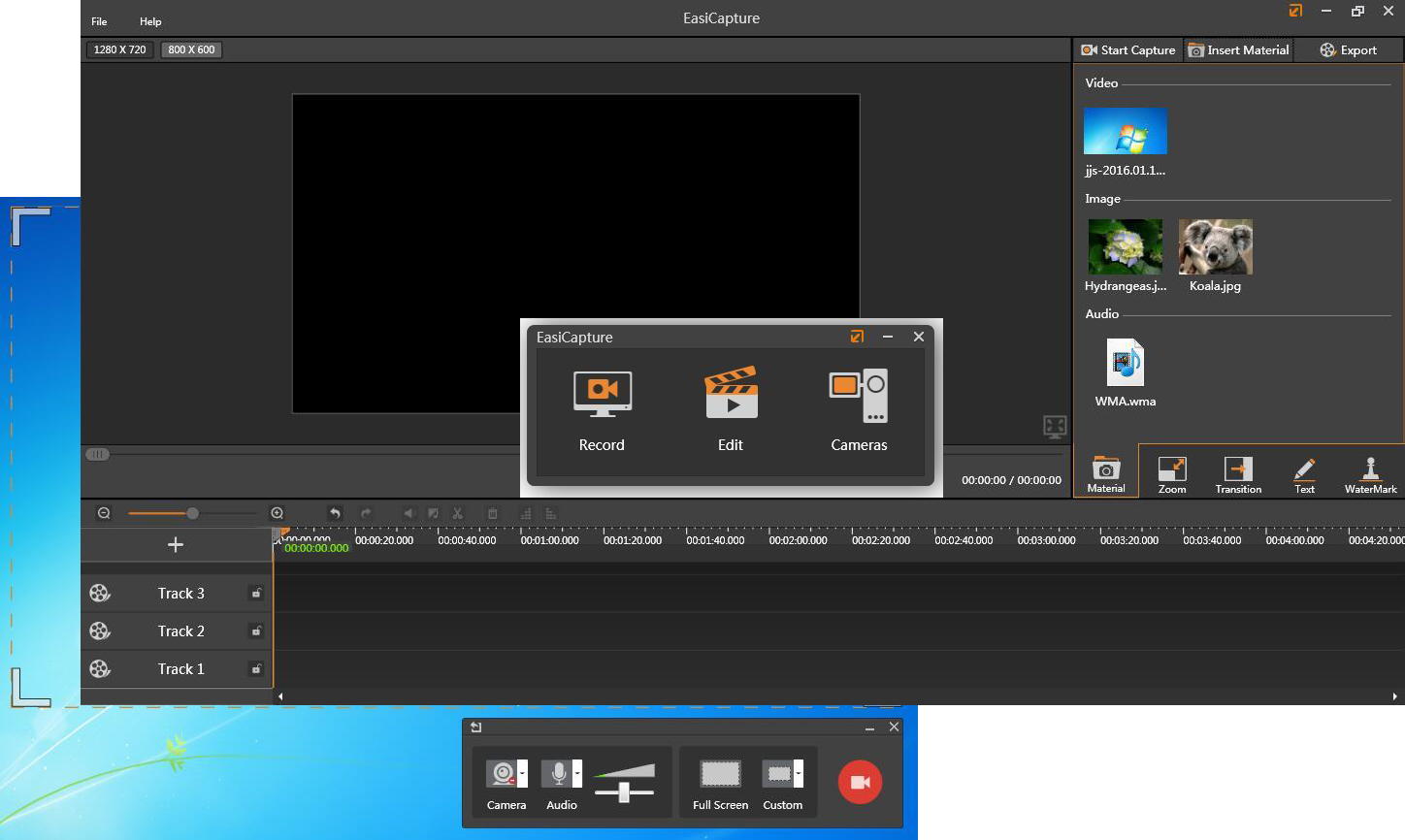The image size is (1405, 840).
Task: Click the Camera webcam icon in recorder bar
Action: [x=502, y=773]
